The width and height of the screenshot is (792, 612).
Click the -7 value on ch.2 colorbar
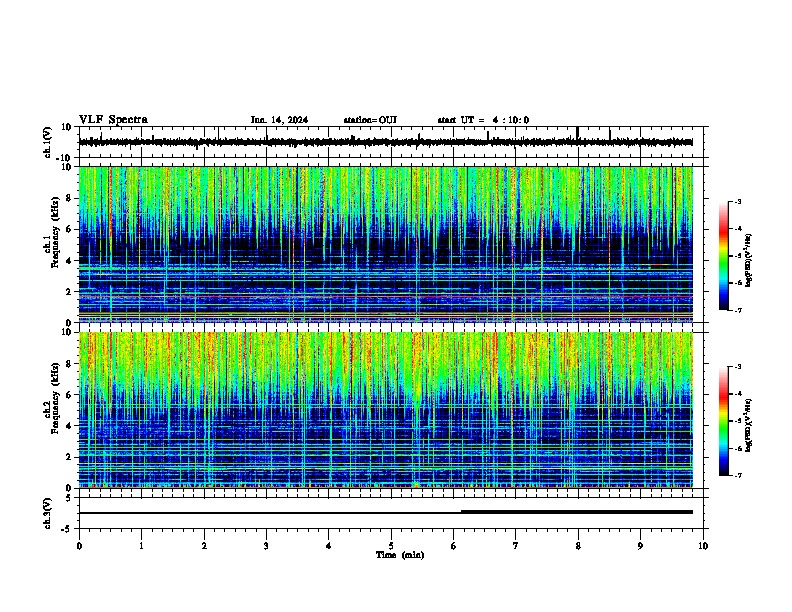tap(737, 475)
